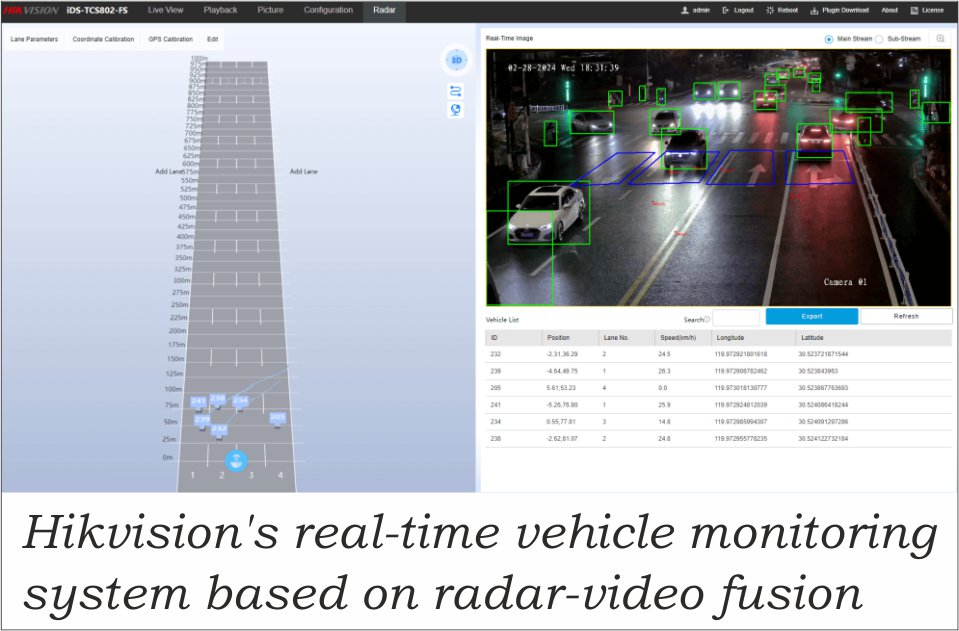Click the left Add Lane label

coord(169,172)
